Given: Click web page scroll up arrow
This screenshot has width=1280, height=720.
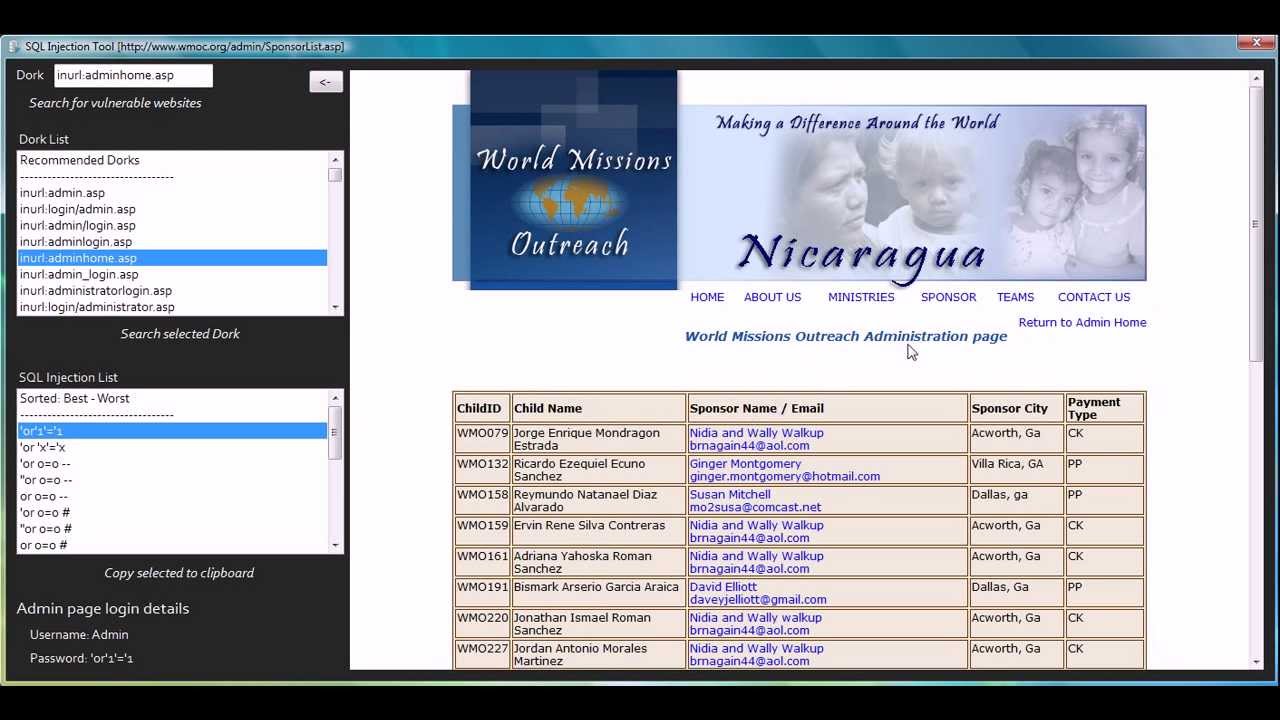Looking at the screenshot, I should pyautogui.click(x=1256, y=78).
